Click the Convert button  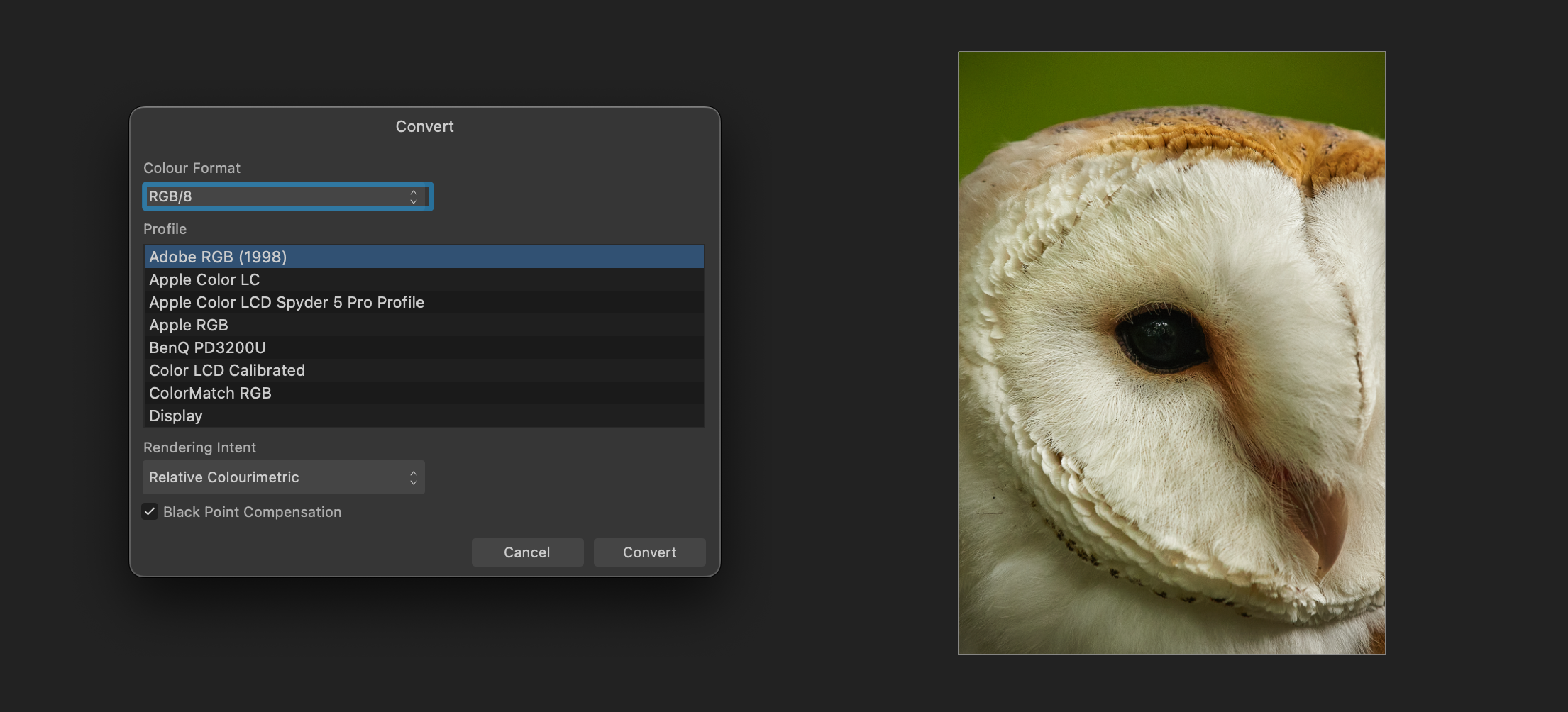point(649,552)
